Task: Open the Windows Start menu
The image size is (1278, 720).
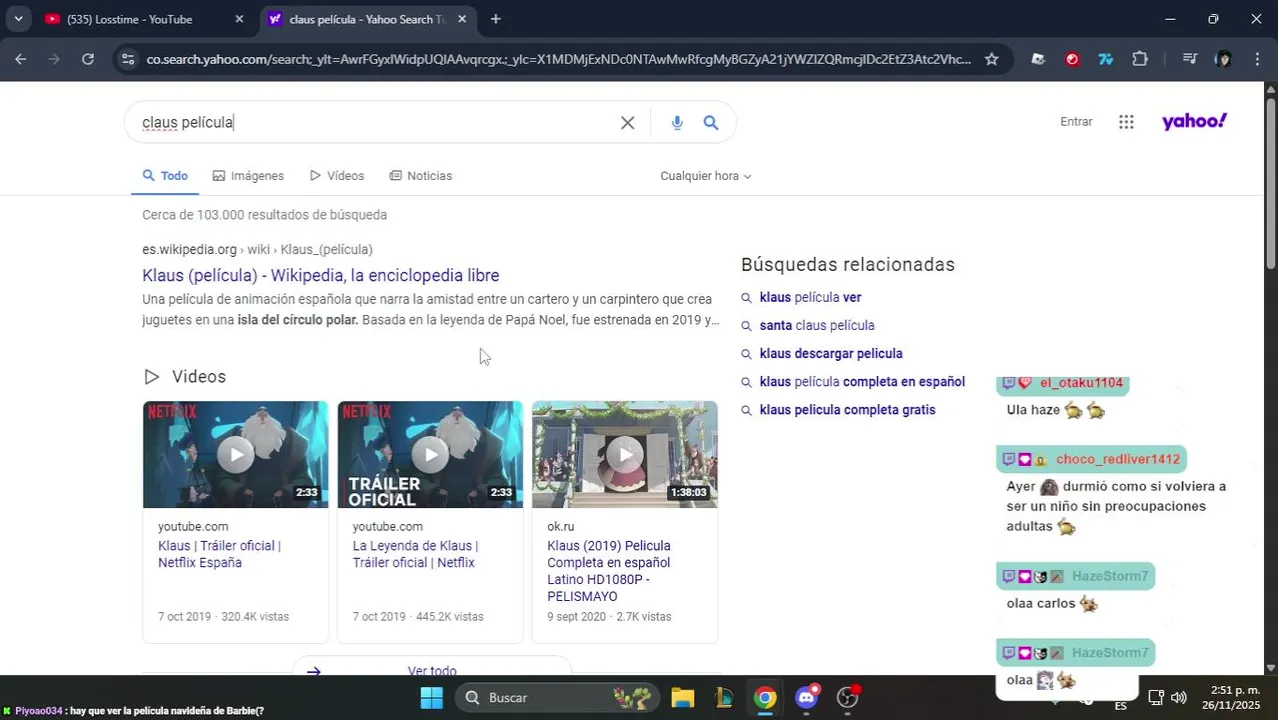Action: [431, 697]
